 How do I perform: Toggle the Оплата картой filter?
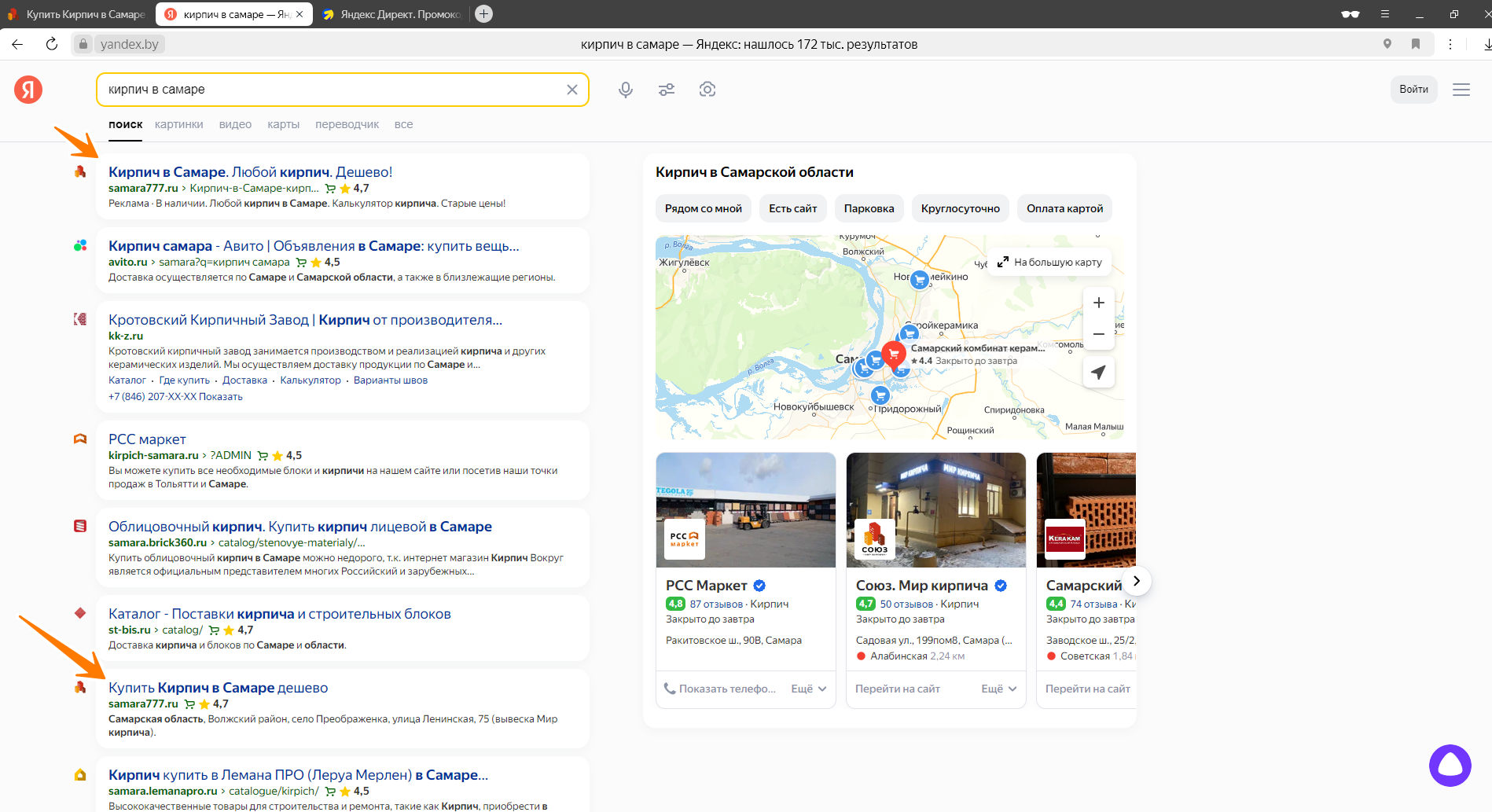[1064, 208]
